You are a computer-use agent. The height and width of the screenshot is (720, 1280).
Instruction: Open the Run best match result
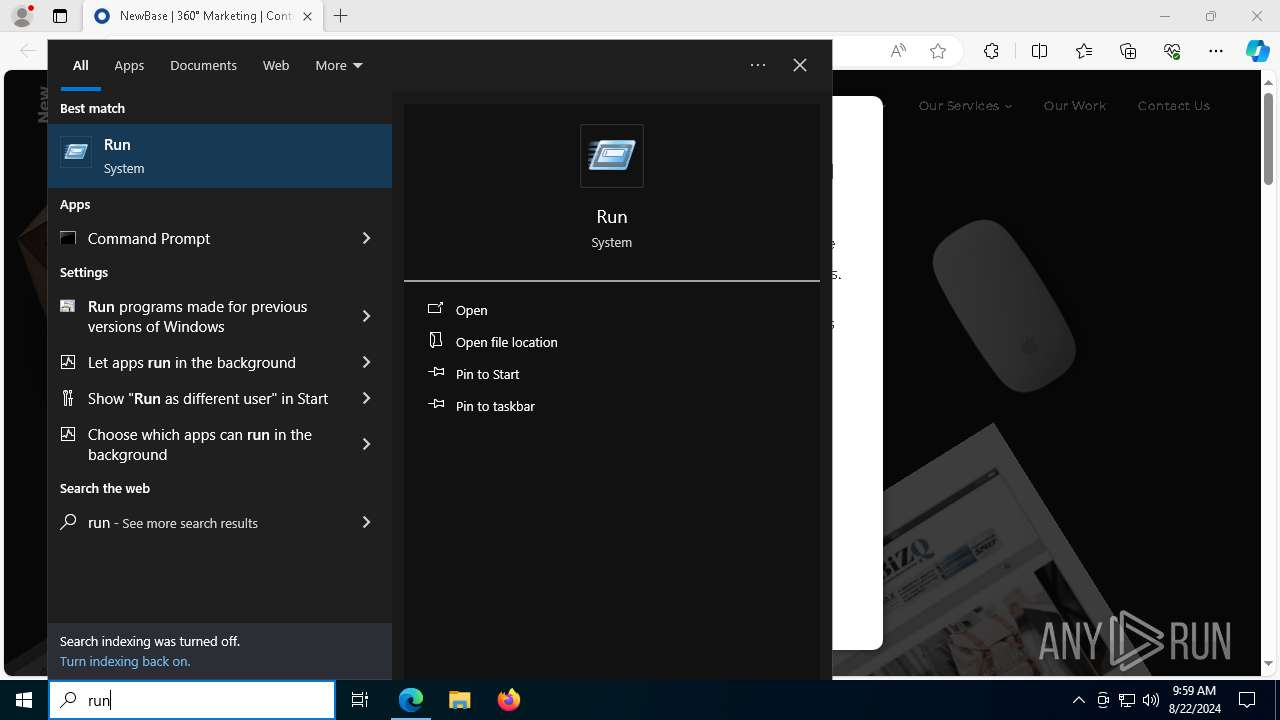tap(220, 156)
